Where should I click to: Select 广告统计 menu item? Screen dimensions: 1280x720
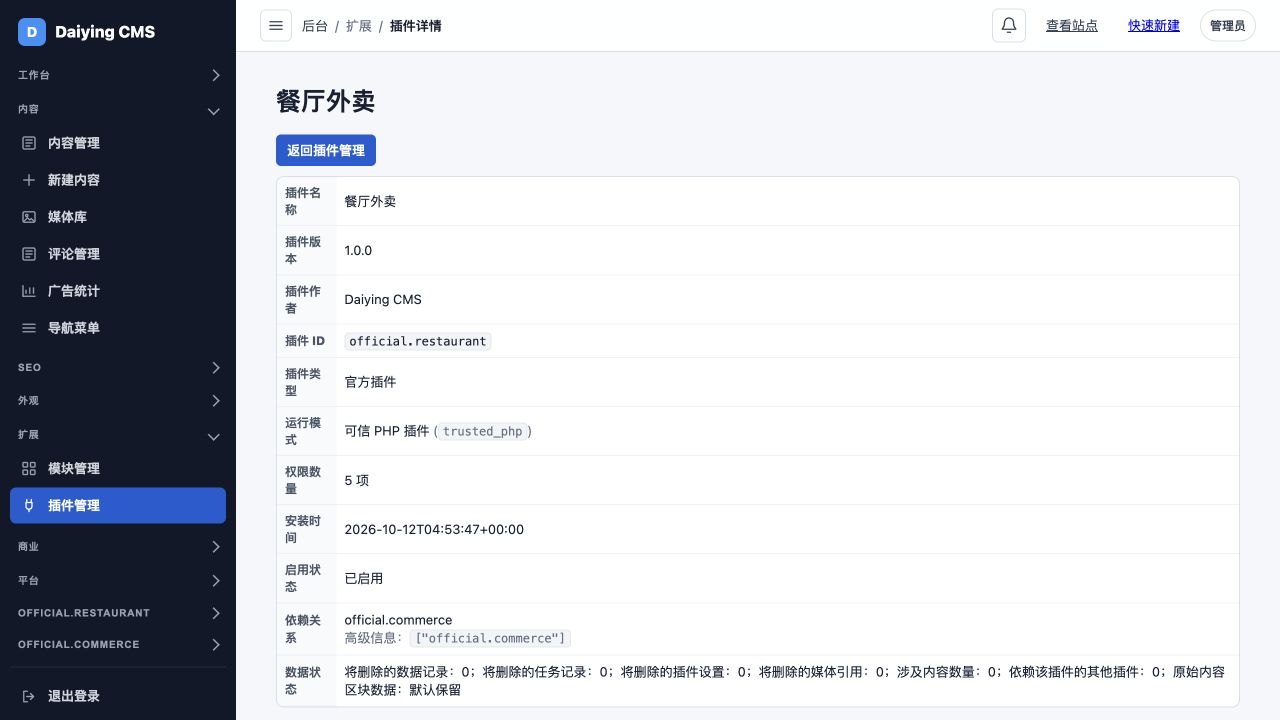118,291
